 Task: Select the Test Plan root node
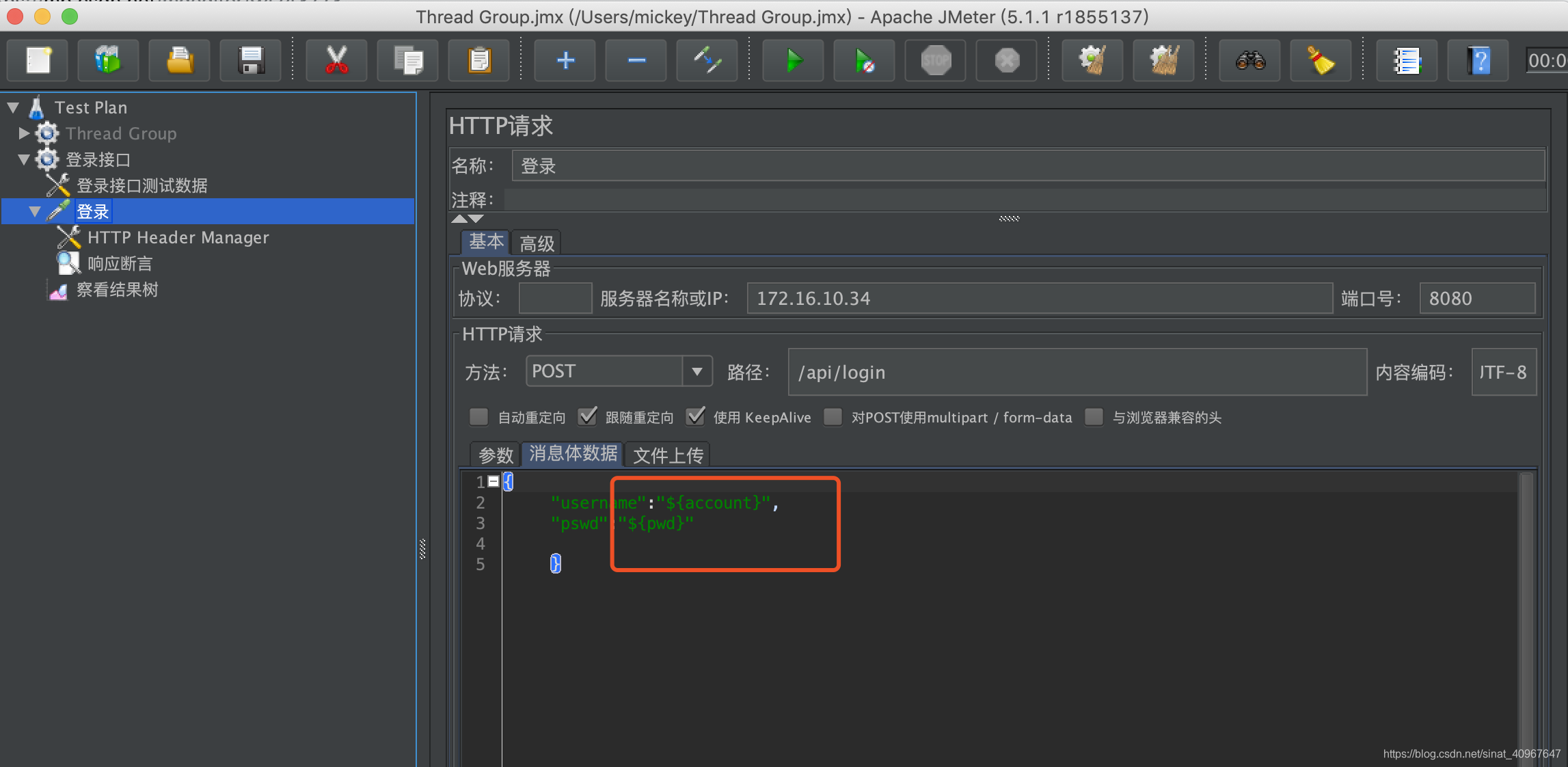(x=91, y=107)
